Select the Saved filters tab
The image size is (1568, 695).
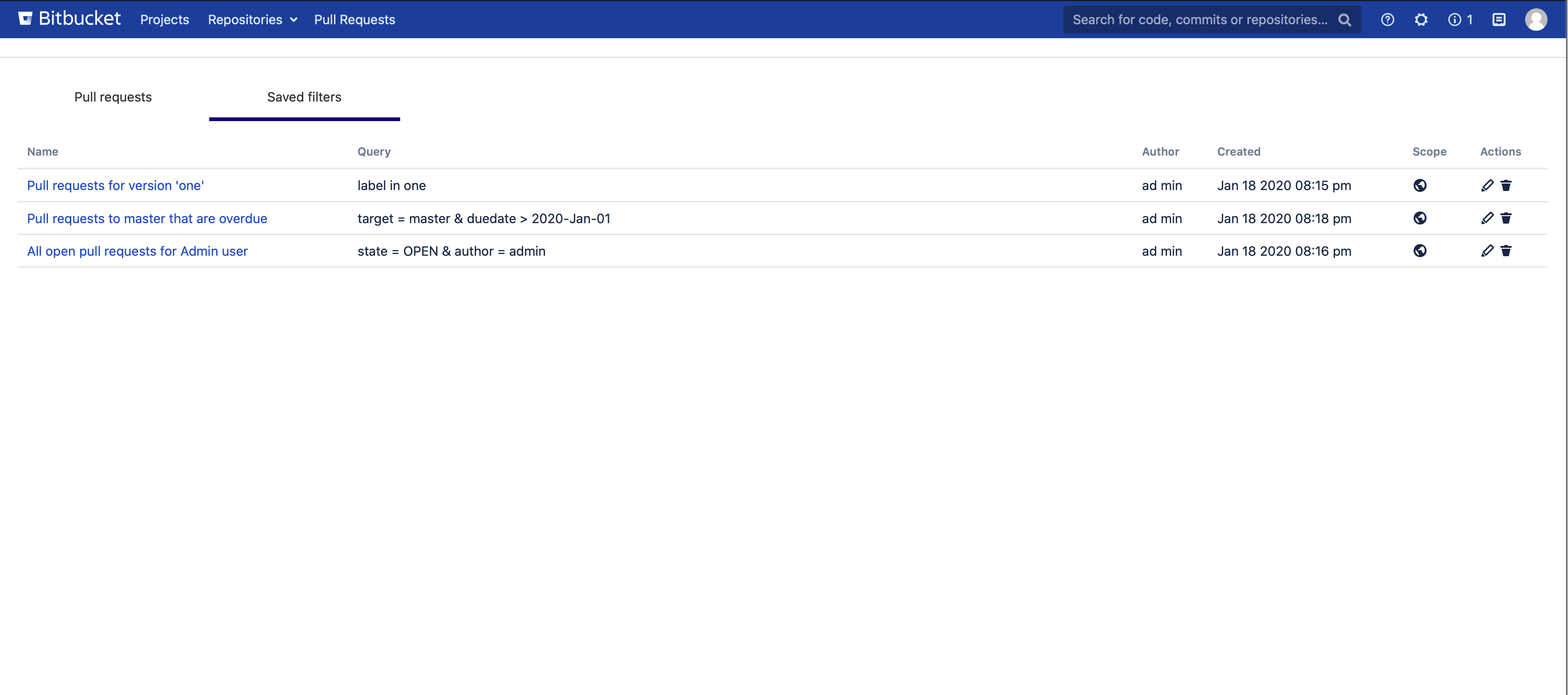pyautogui.click(x=304, y=97)
